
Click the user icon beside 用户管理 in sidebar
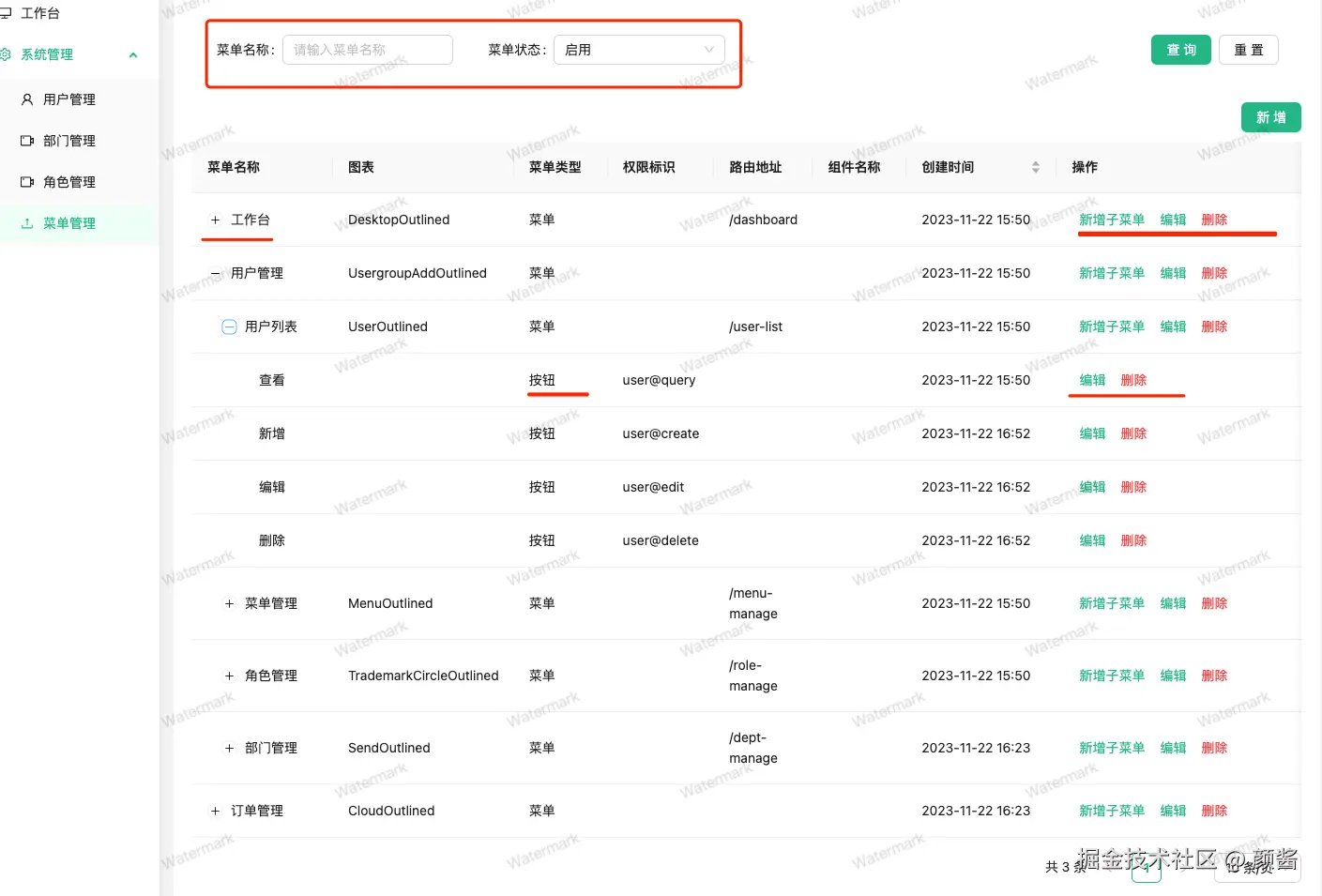(x=27, y=99)
